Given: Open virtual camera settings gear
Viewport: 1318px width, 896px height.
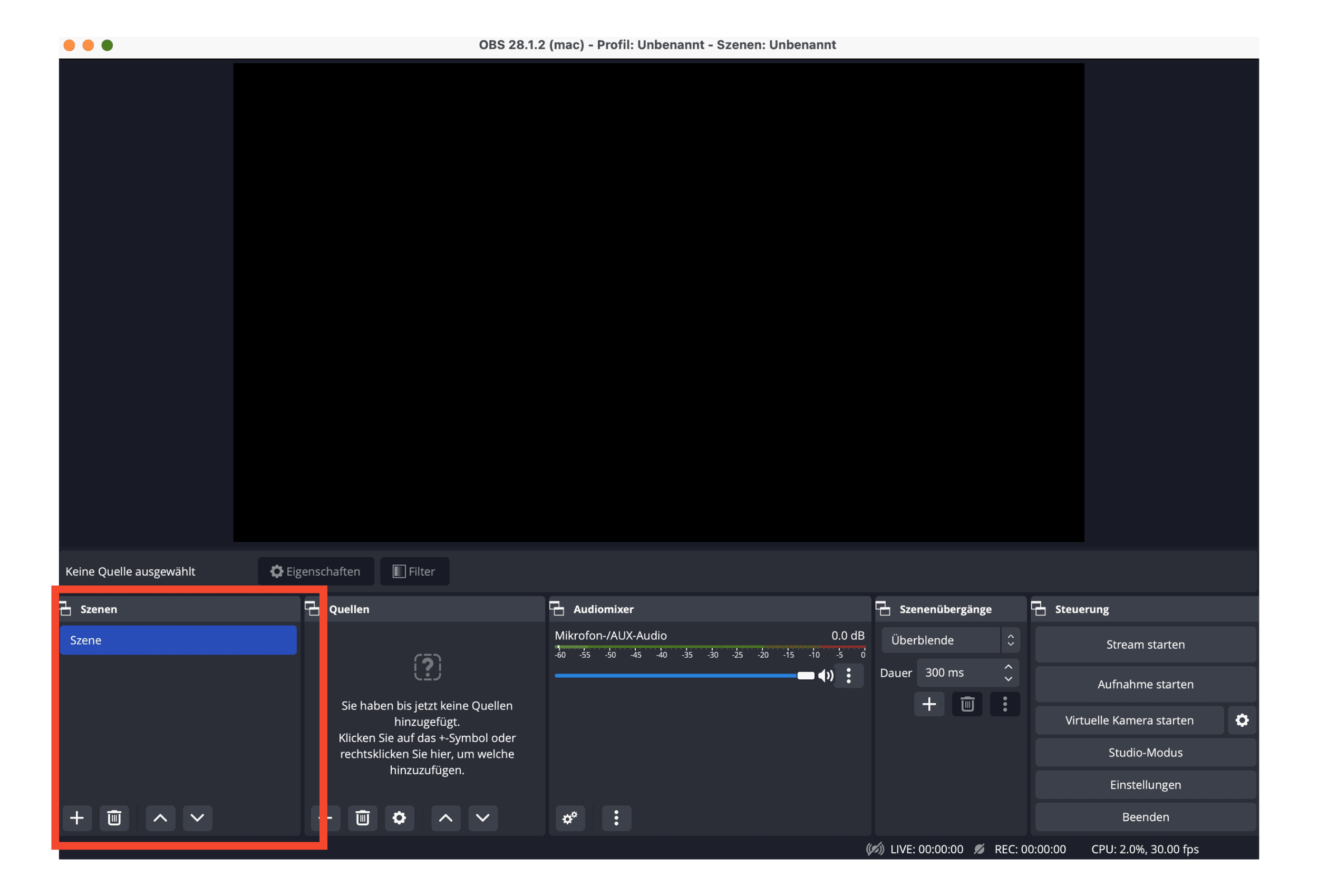Looking at the screenshot, I should pyautogui.click(x=1242, y=720).
